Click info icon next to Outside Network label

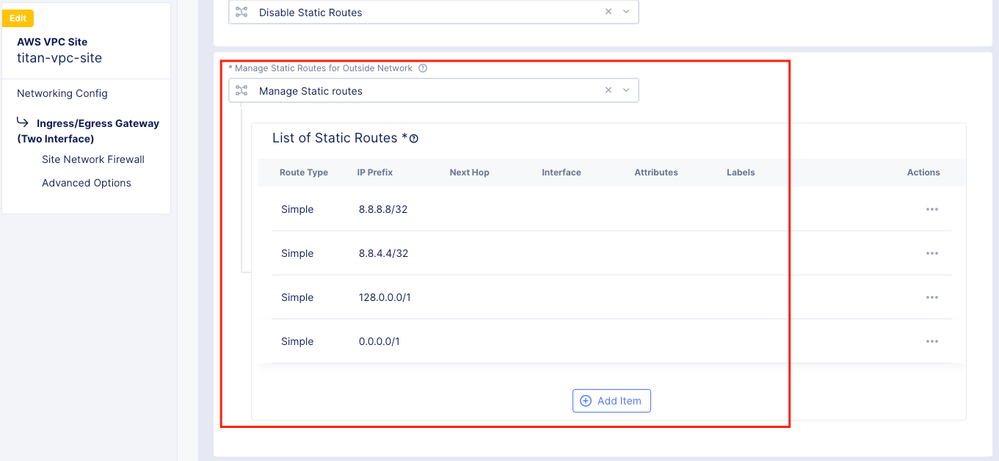pyautogui.click(x=423, y=69)
